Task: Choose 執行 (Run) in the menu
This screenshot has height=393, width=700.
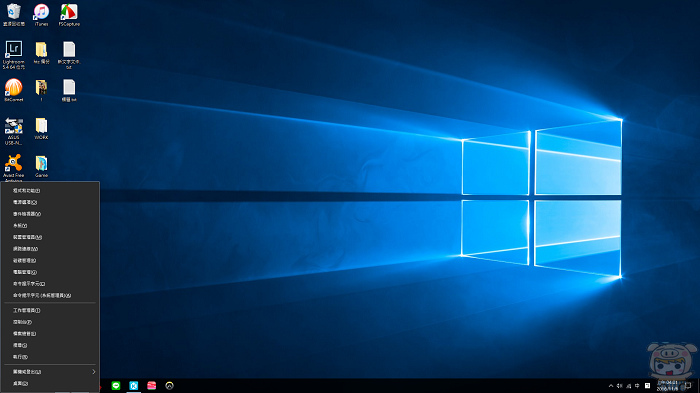Action: 50,357
